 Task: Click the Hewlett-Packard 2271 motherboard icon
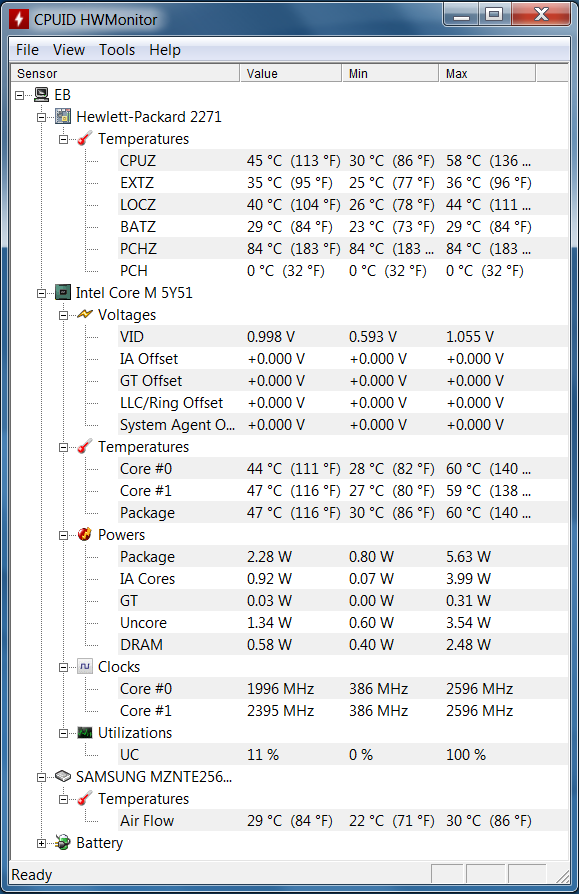tap(63, 116)
